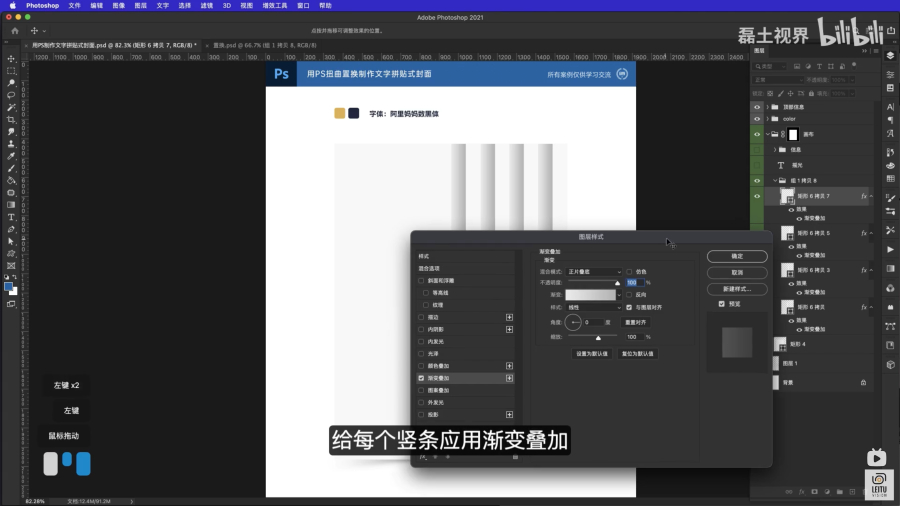Select the Crop tool
Viewport: 900px width, 506px height.
pos(11,119)
